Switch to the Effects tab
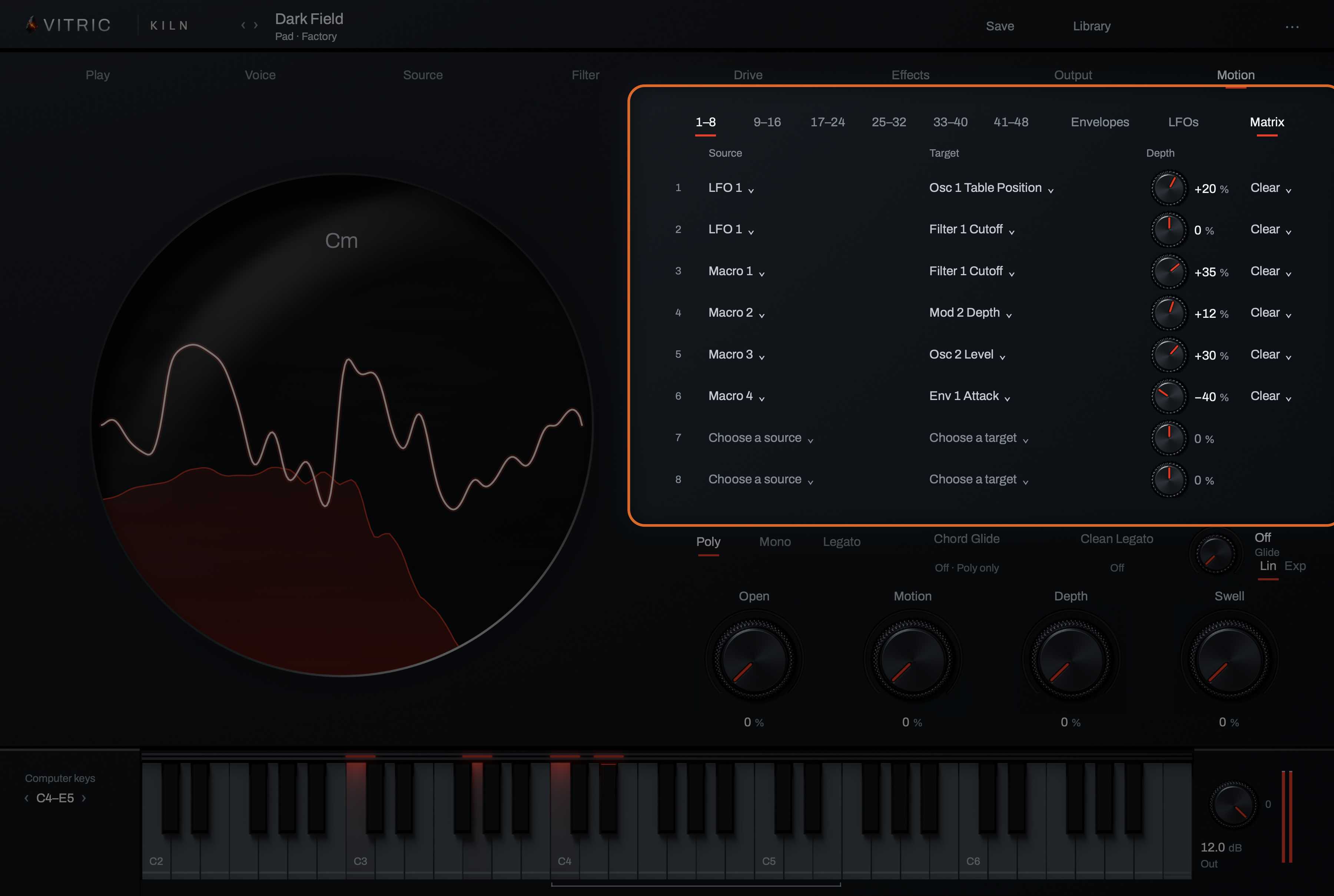Image resolution: width=1334 pixels, height=896 pixels. pos(910,75)
